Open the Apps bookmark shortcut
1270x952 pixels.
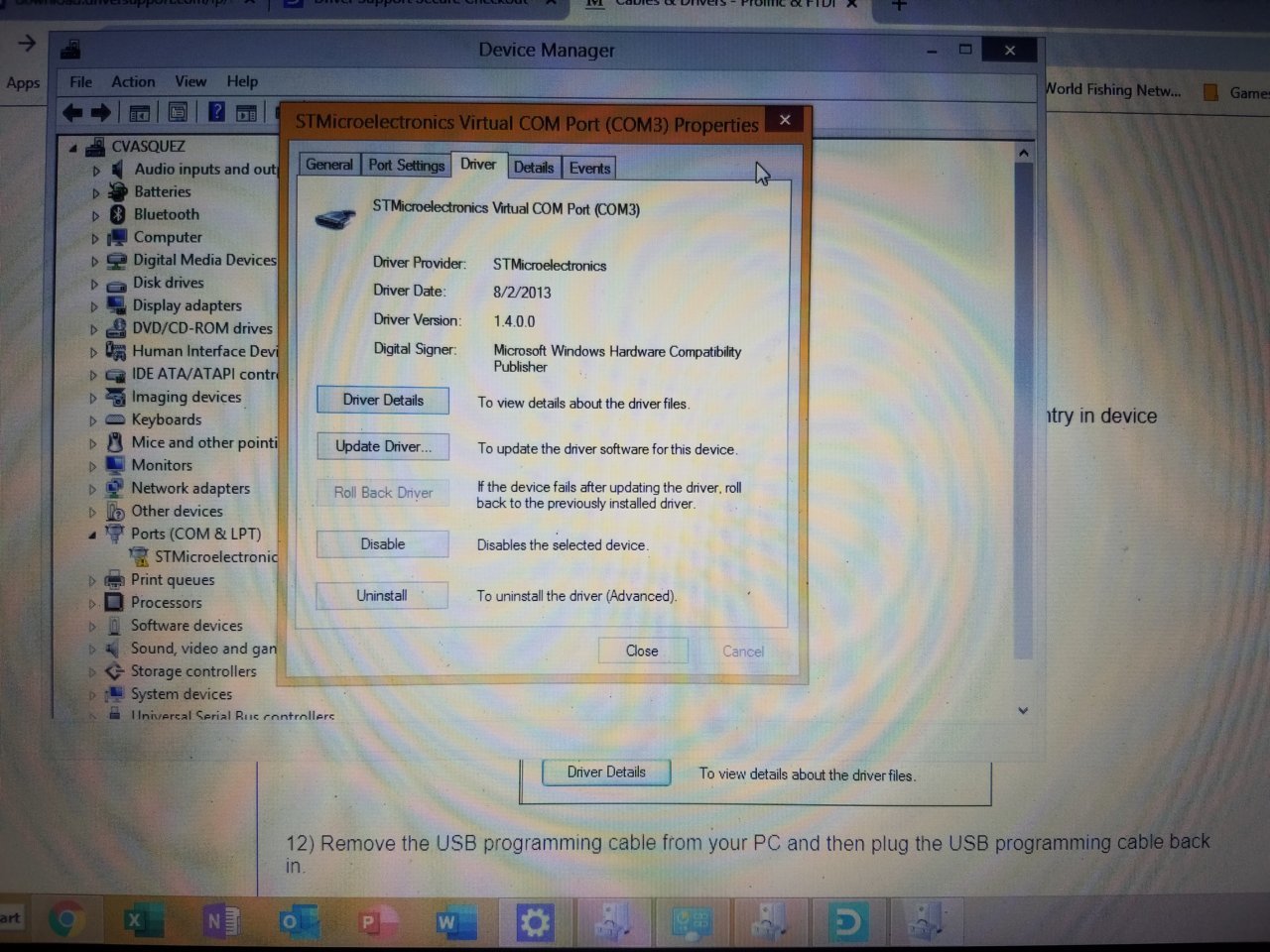coord(23,82)
